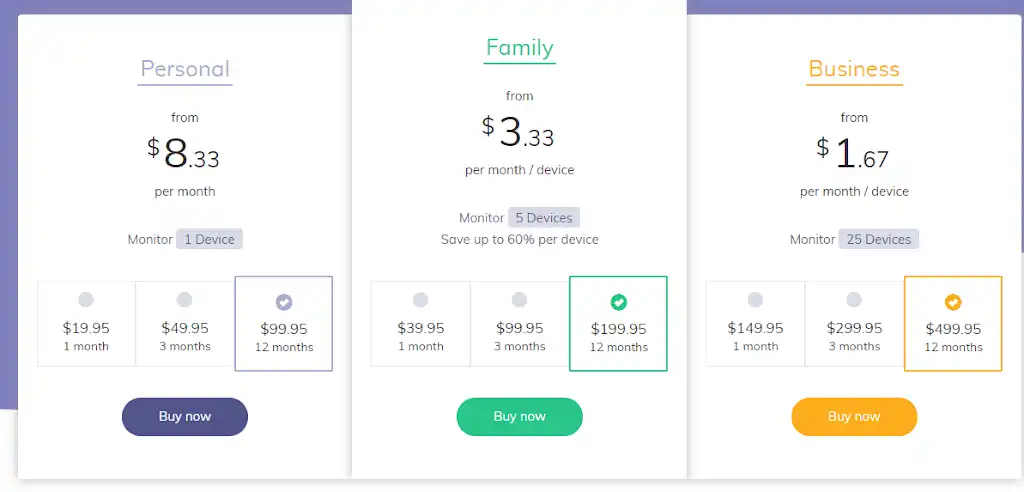This screenshot has width=1024, height=492.
Task: Click the Family plan heading
Action: 519,48
